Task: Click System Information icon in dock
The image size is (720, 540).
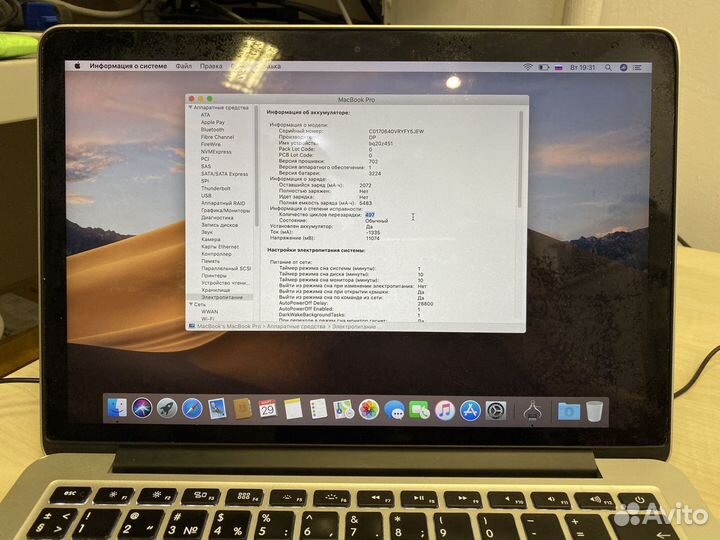Action: tap(532, 411)
